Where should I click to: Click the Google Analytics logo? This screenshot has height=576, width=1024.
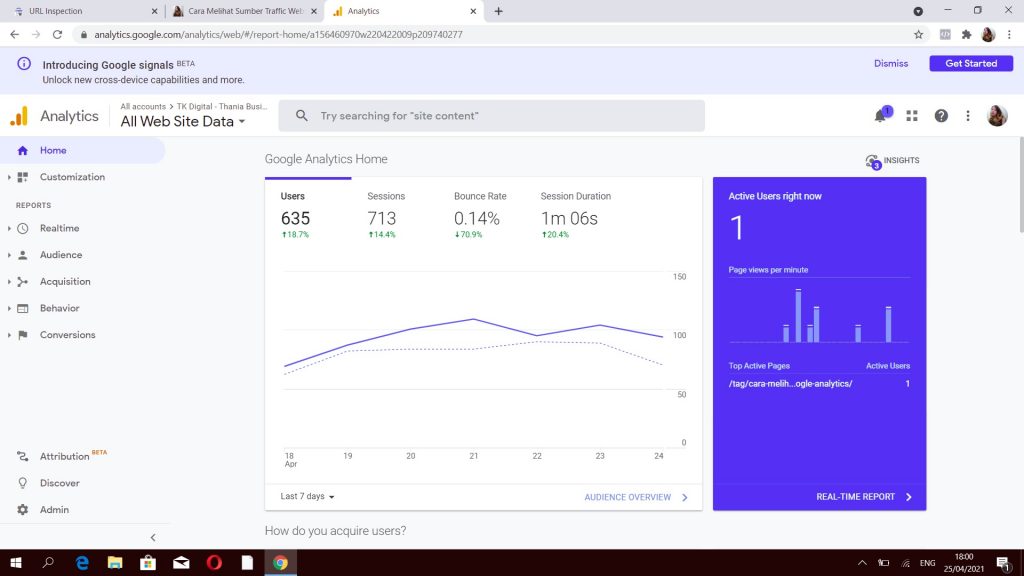20,116
